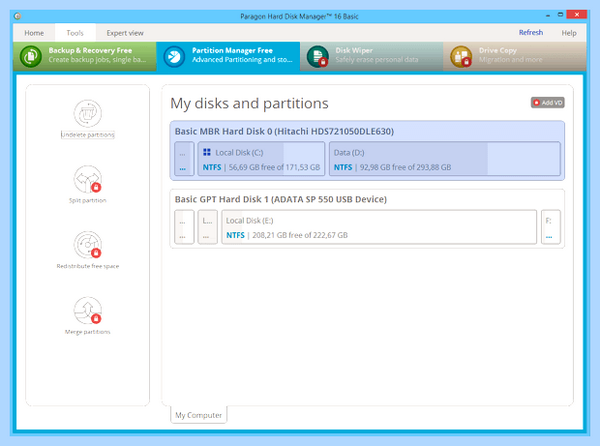The image size is (600, 446).
Task: Click Basic GPT Hard Disk 1 header
Action: pyautogui.click(x=280, y=199)
